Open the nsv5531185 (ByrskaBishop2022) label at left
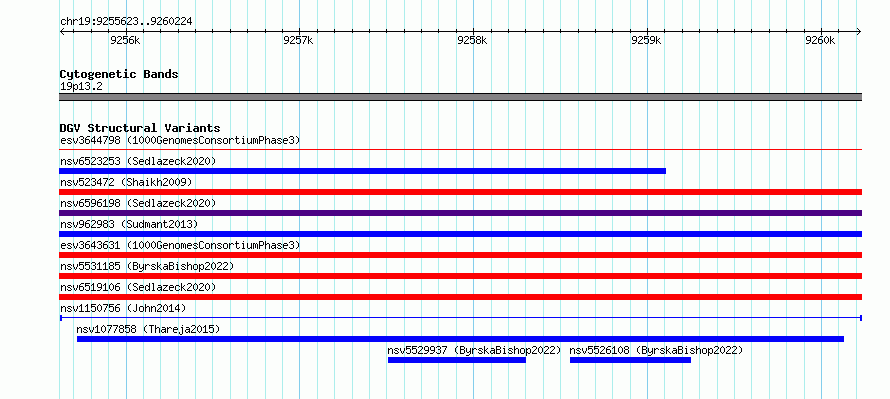890x399 pixels. (x=147, y=266)
